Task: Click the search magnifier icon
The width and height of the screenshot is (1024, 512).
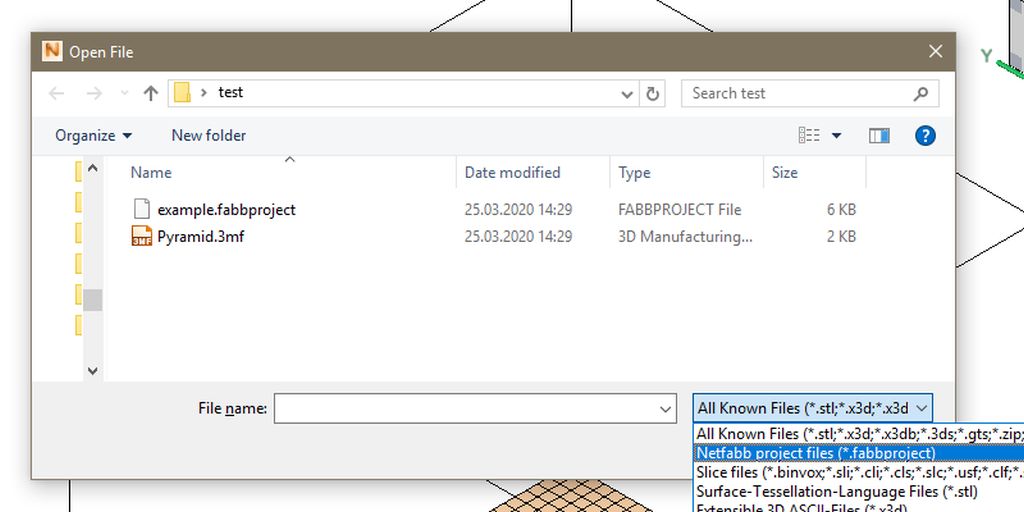Action: [x=921, y=93]
